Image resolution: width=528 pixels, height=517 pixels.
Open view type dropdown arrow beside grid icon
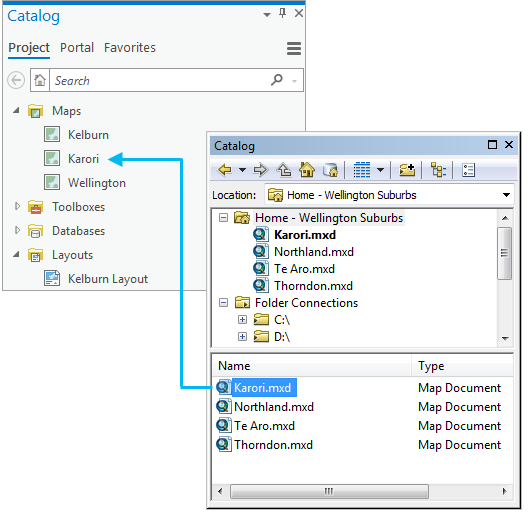(x=381, y=169)
